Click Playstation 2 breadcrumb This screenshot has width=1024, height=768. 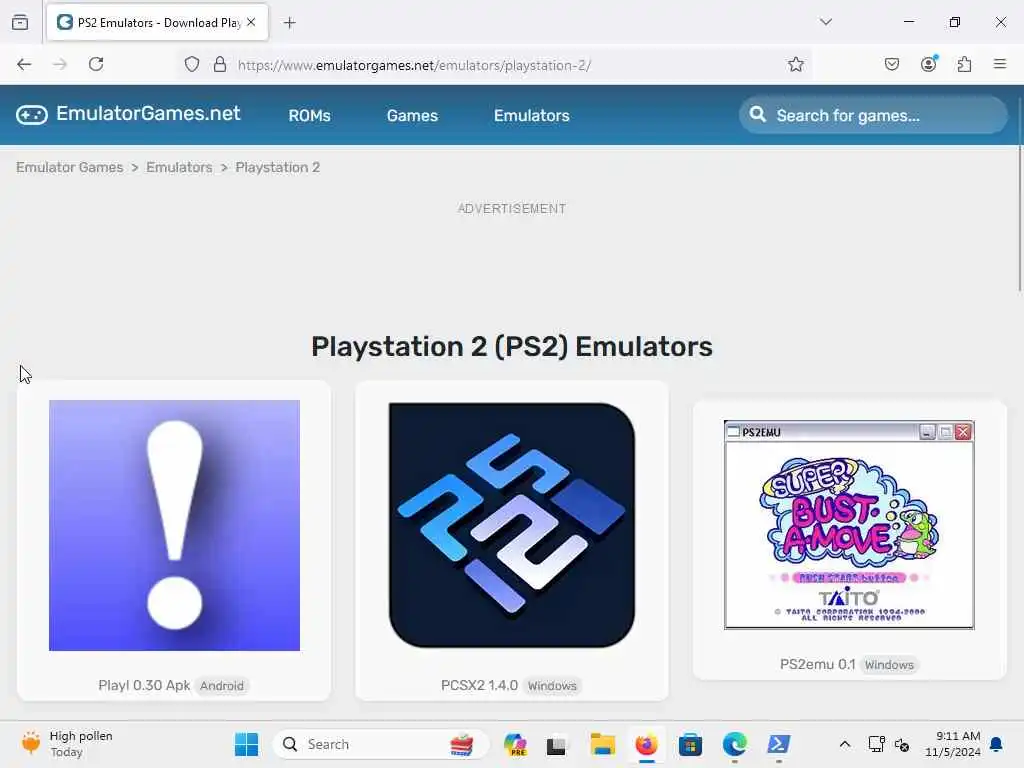pos(278,167)
